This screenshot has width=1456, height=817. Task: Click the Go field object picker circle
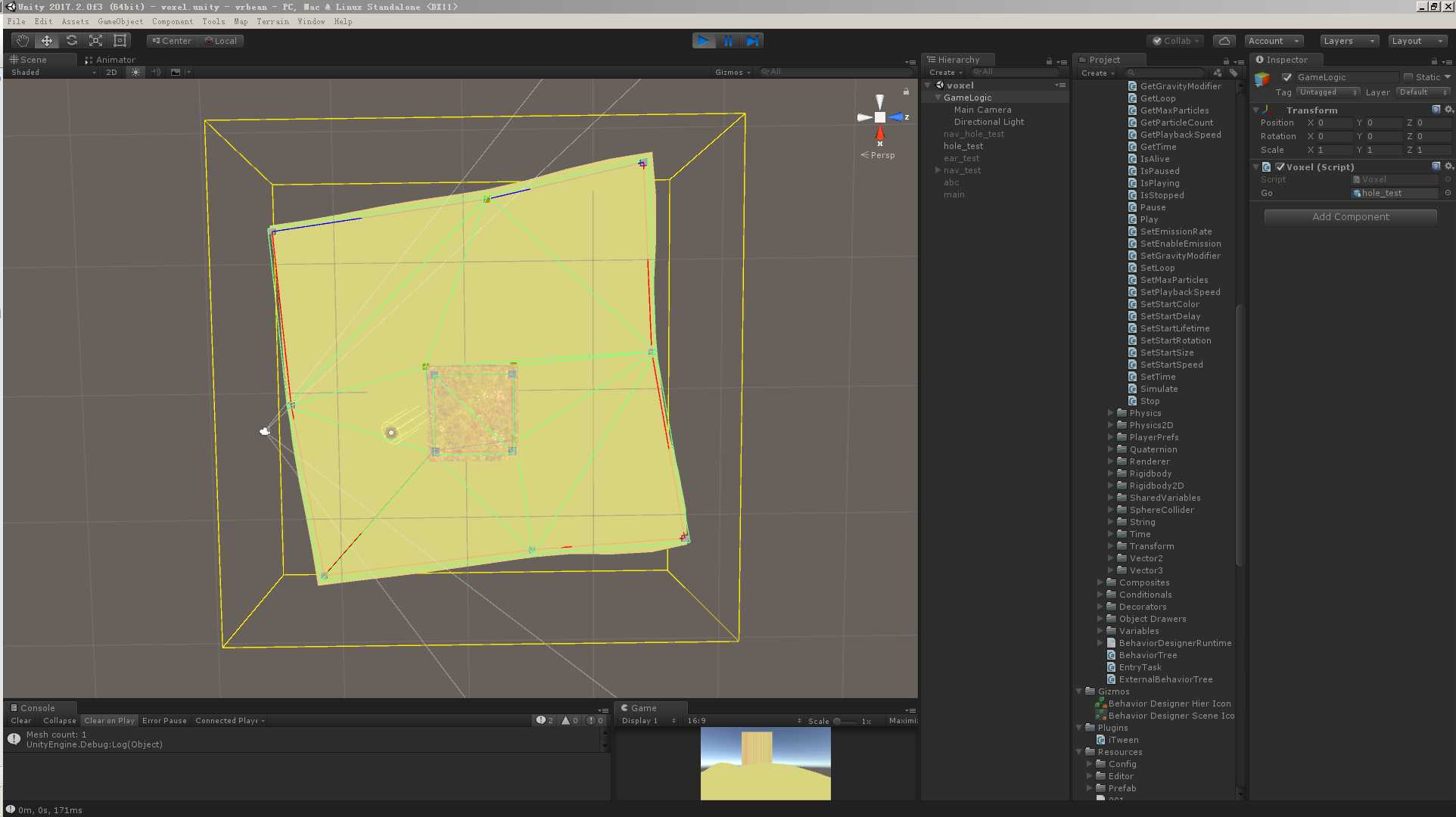(x=1448, y=193)
